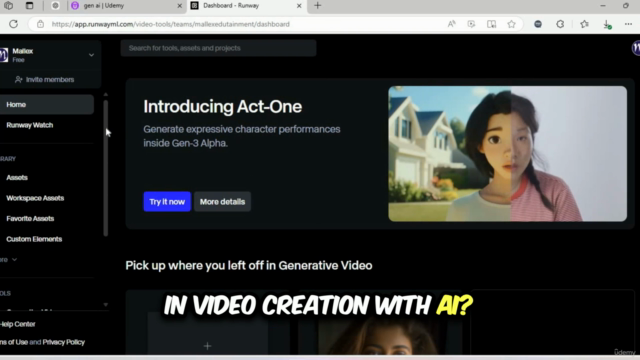Viewport: 640px width, 360px height.
Task: Open Read Aloud icon in the address bar
Action: coord(451,24)
